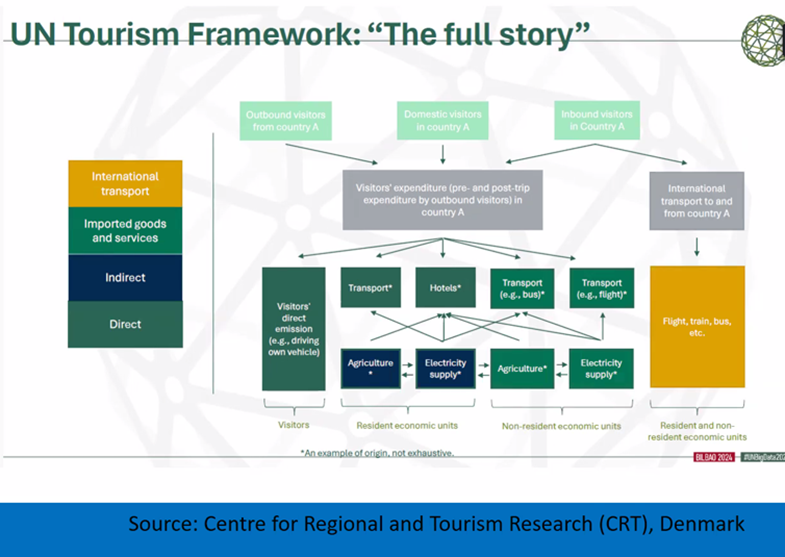Select the gray International transport to and from box
785x557 pixels.
697,201
